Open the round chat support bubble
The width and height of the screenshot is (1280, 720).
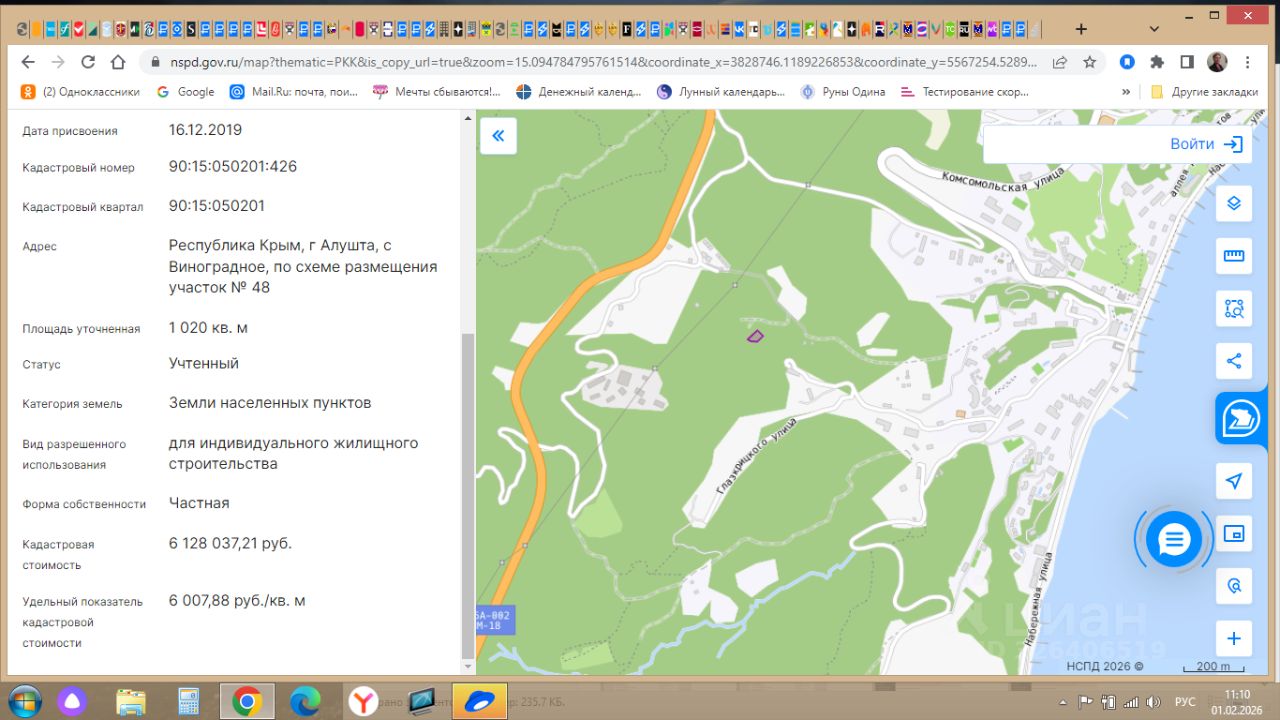coord(1173,540)
